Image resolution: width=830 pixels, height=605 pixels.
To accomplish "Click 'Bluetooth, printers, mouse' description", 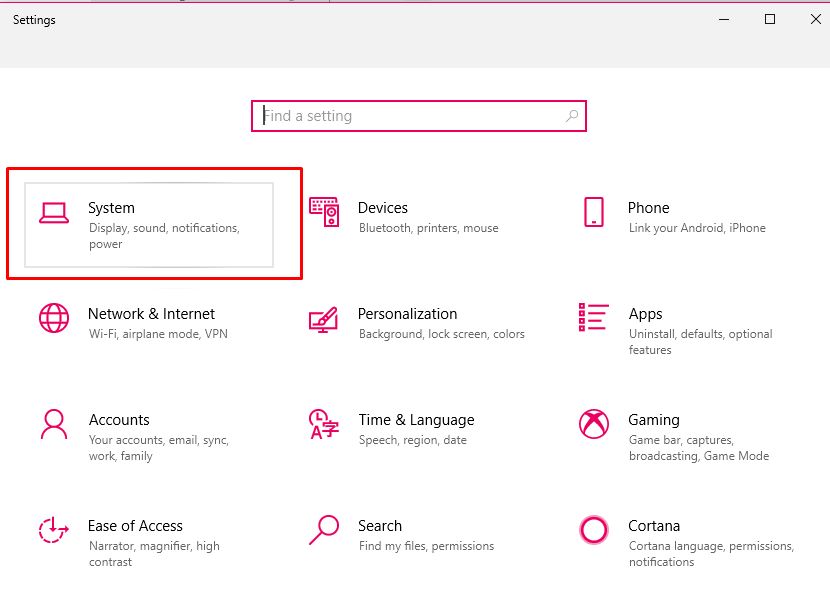I will pyautogui.click(x=429, y=228).
